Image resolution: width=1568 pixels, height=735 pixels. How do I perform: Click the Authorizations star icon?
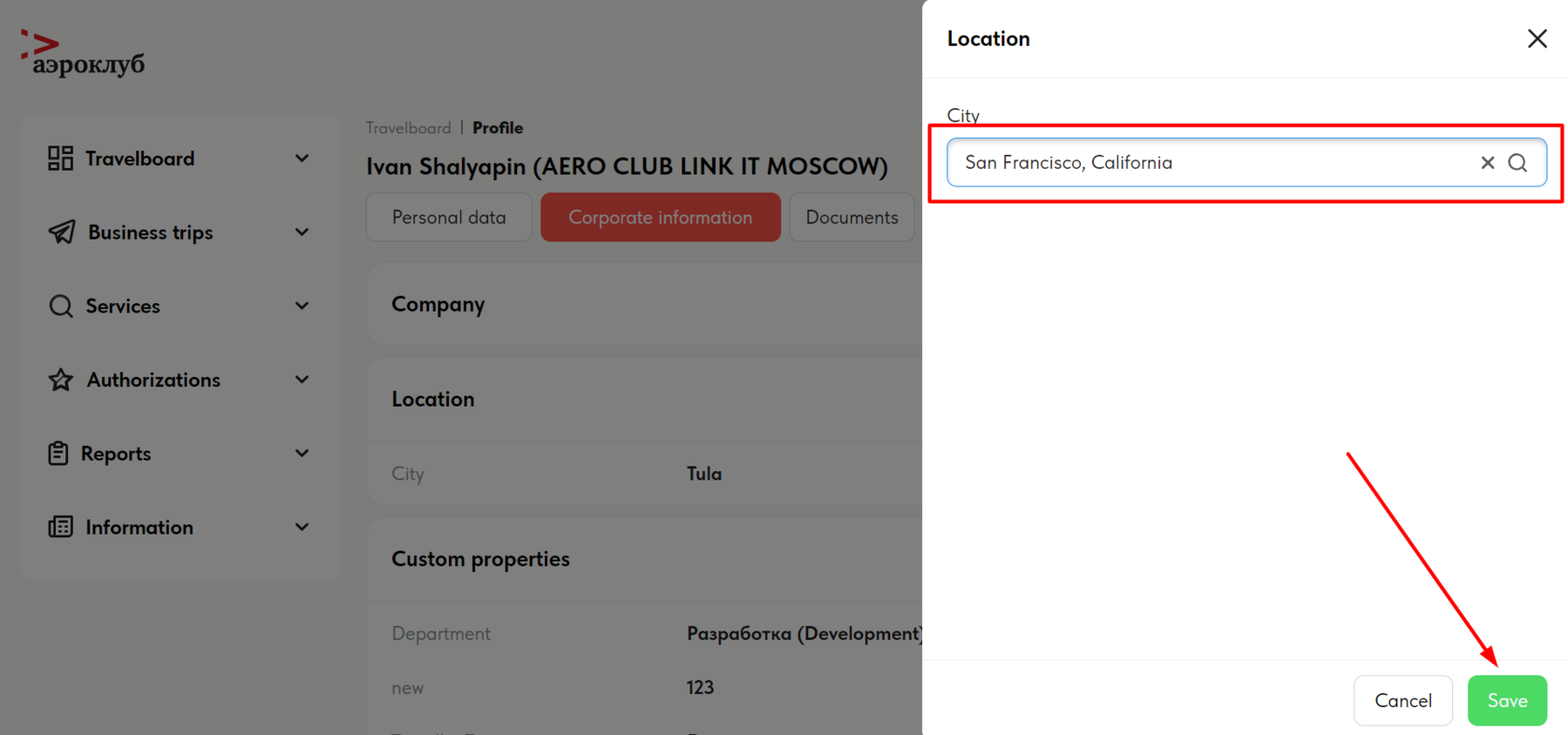pyautogui.click(x=61, y=380)
